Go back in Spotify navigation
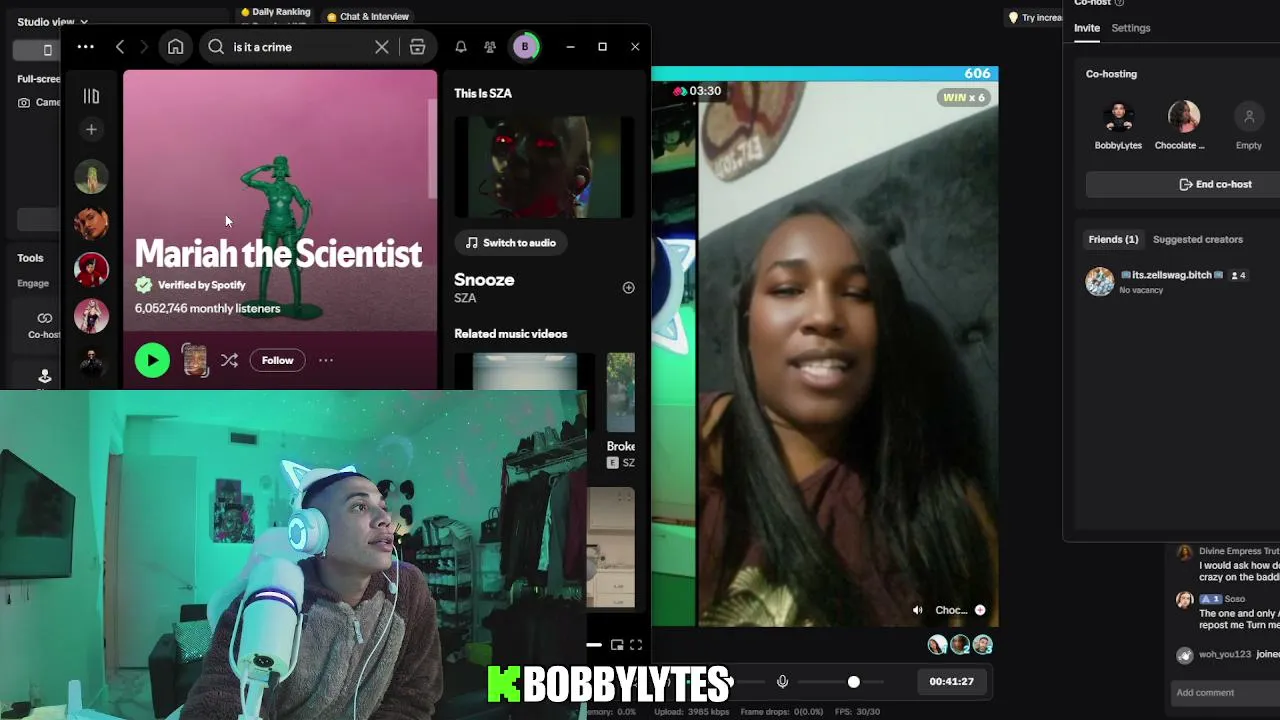This screenshot has height=720, width=1280. pyautogui.click(x=120, y=47)
